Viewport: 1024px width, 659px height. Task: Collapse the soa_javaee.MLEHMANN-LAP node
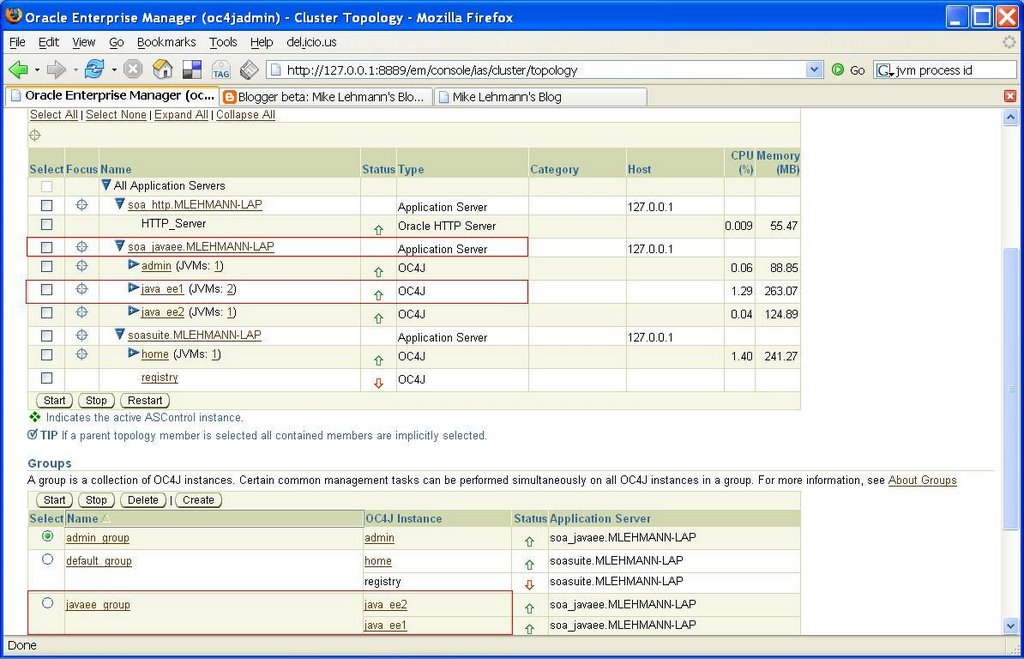pyautogui.click(x=120, y=246)
